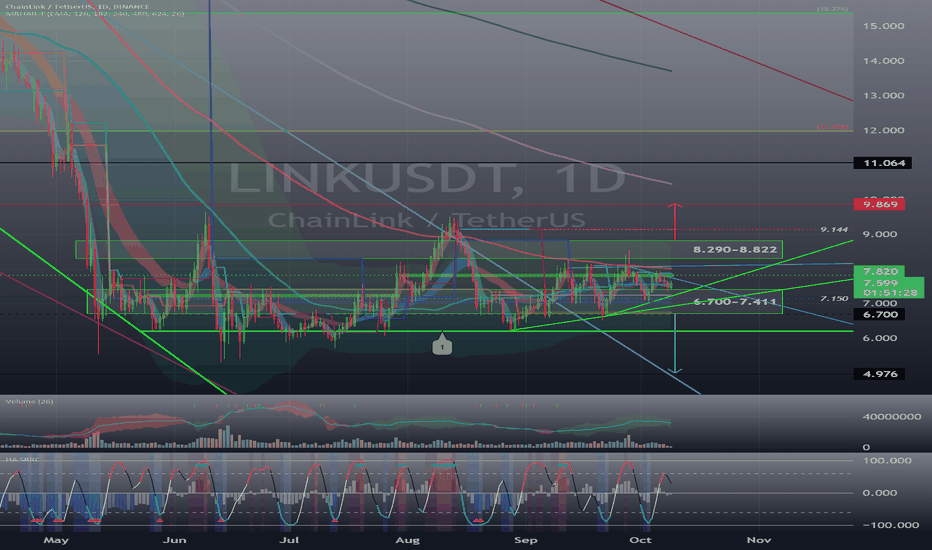Image resolution: width=932 pixels, height=550 pixels.
Task: Select the red upward arrow drawing
Action: tap(675, 222)
